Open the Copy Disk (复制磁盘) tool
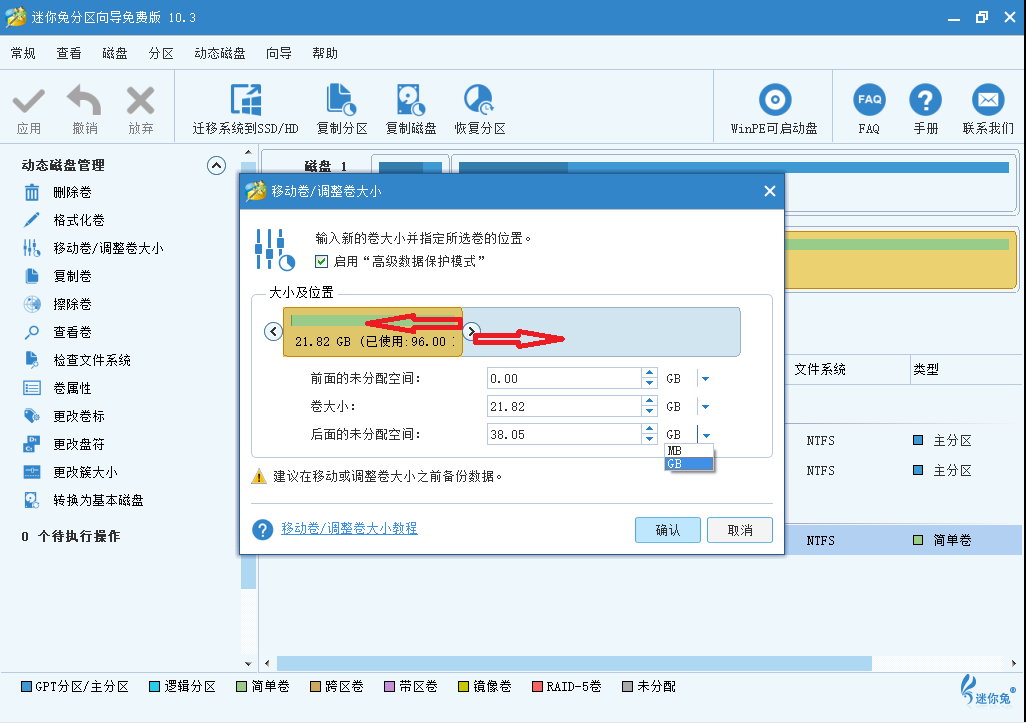Viewport: 1026px width, 724px height. pos(411,109)
